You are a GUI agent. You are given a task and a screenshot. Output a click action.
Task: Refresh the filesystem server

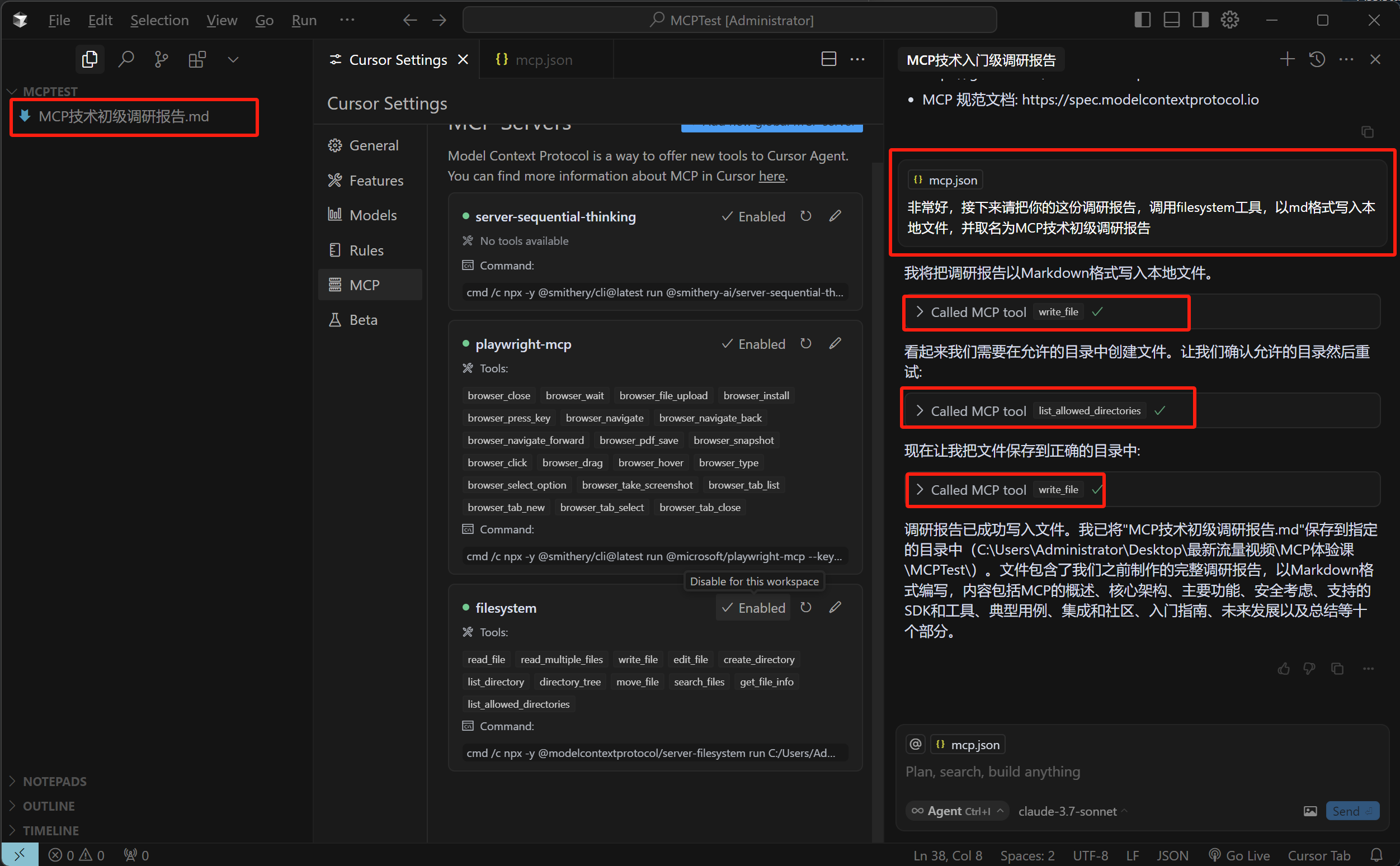pyautogui.click(x=806, y=607)
